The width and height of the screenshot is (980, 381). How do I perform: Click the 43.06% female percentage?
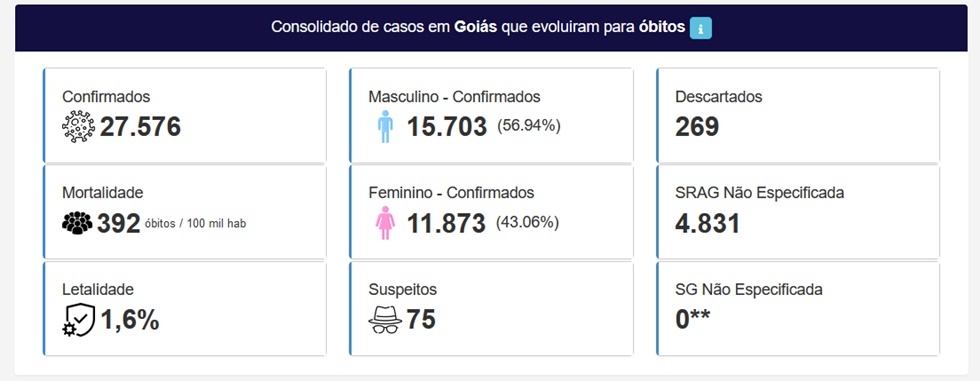[x=528, y=222]
